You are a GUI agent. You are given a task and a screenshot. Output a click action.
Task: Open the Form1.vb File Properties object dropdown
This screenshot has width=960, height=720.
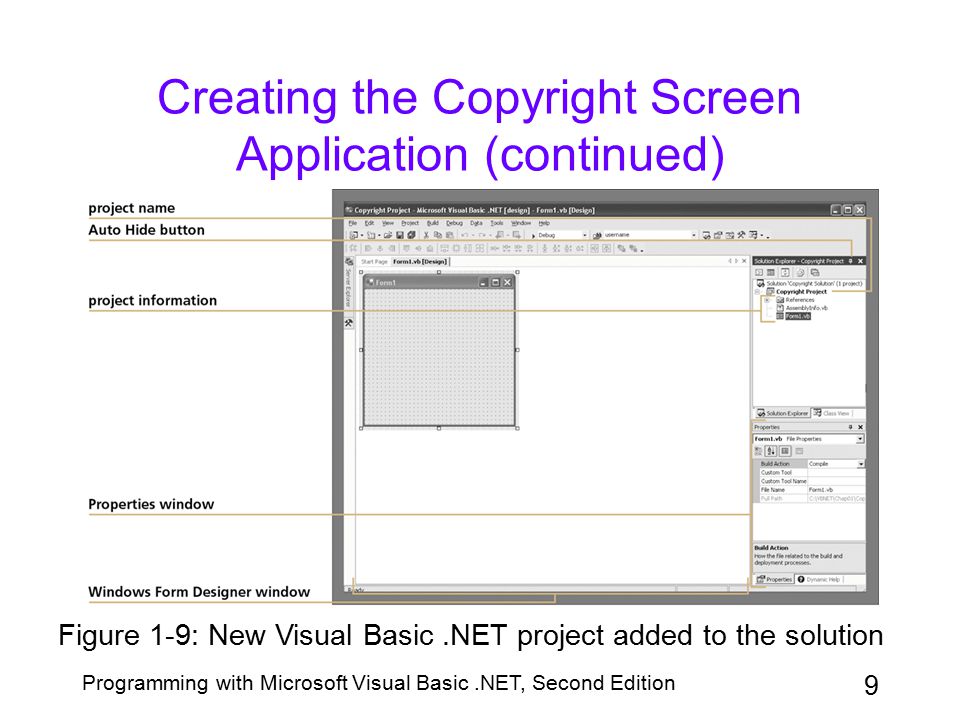pyautogui.click(x=860, y=438)
